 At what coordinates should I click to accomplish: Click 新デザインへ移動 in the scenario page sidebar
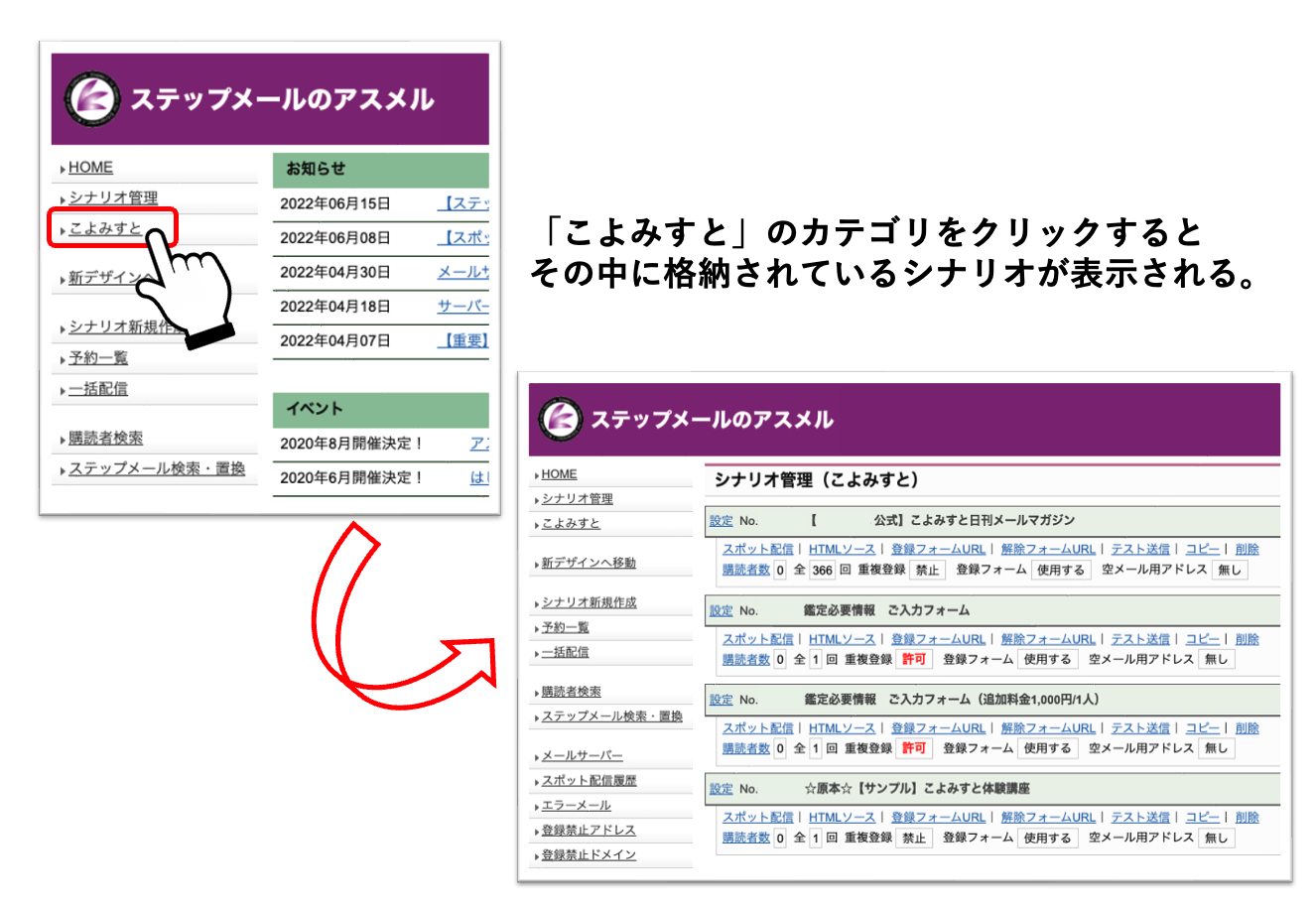[589, 563]
